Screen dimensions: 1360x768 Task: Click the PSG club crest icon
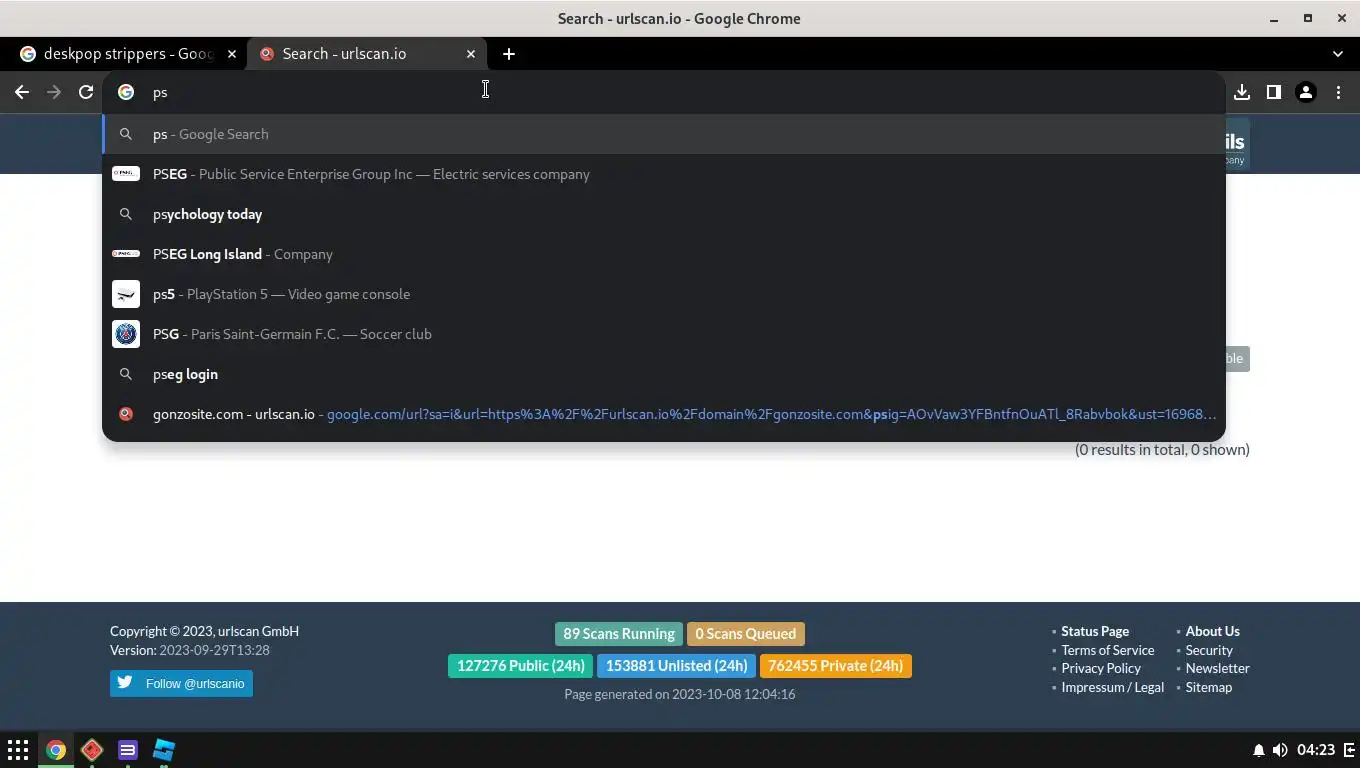[x=126, y=334]
